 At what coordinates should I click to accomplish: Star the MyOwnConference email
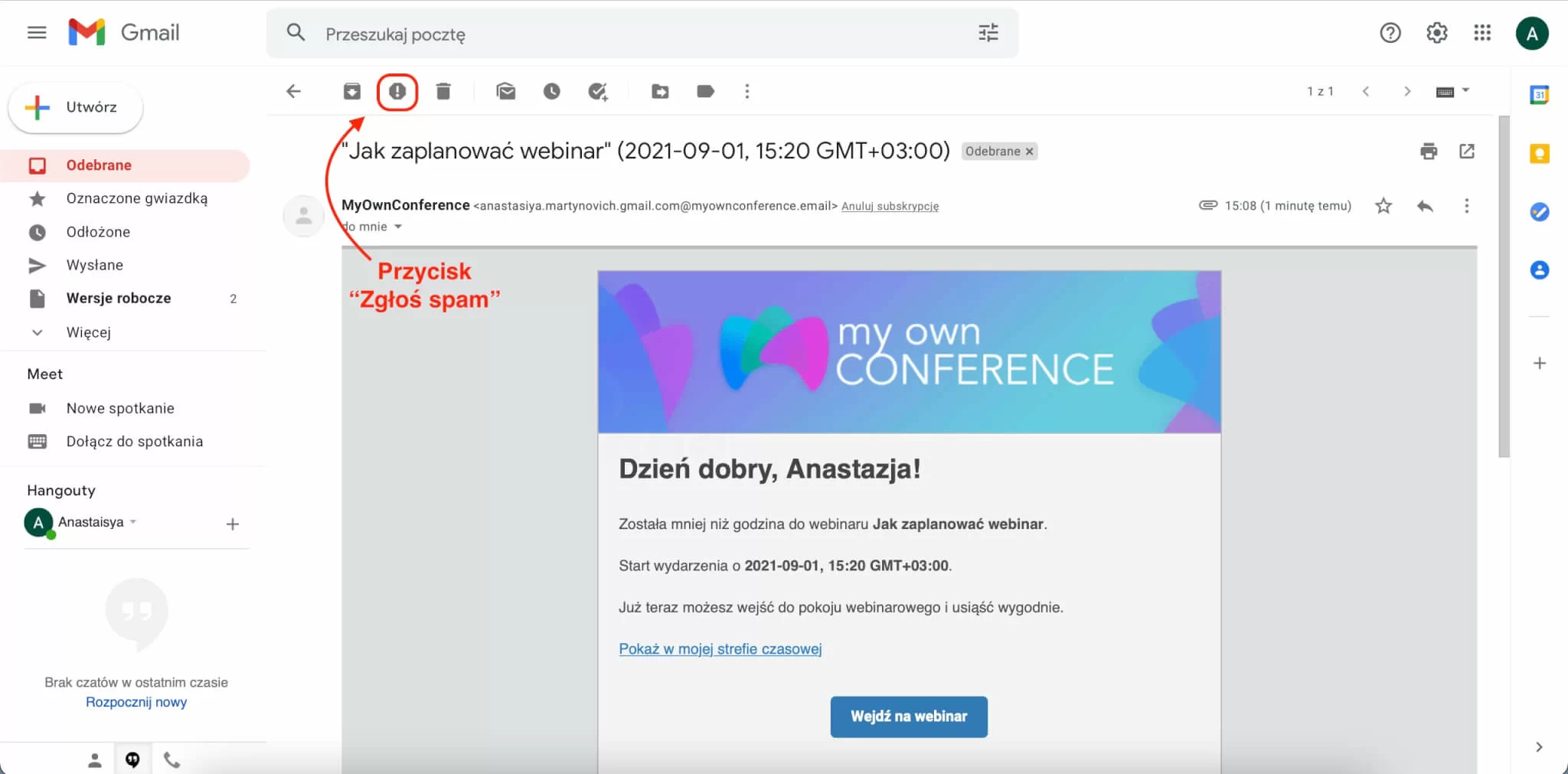click(1383, 205)
